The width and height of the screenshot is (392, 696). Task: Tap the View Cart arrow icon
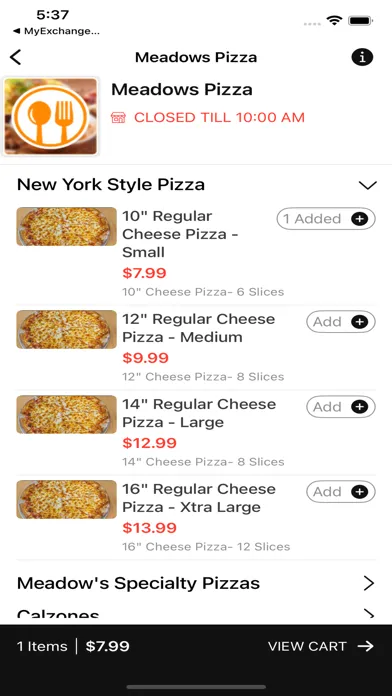(x=366, y=646)
